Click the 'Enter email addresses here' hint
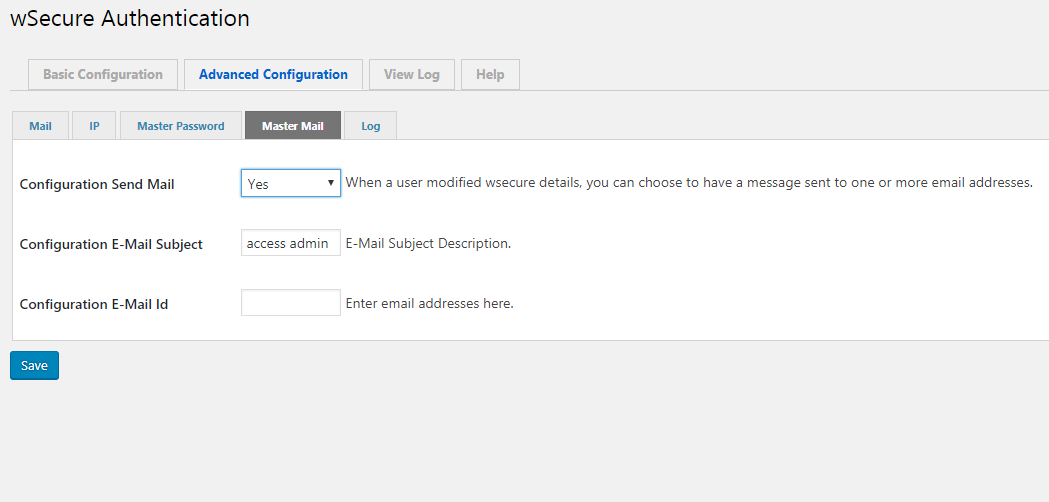Image resolution: width=1049 pixels, height=502 pixels. [430, 303]
